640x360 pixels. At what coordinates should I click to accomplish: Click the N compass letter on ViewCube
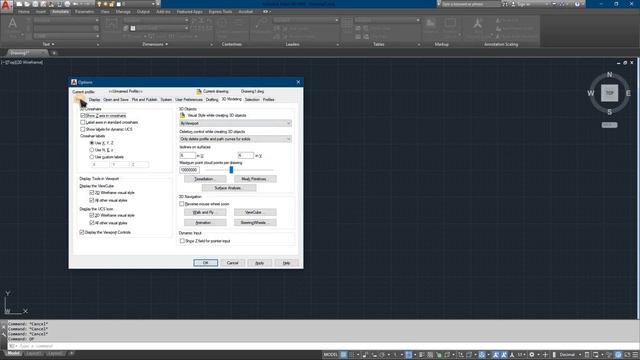click(609, 75)
